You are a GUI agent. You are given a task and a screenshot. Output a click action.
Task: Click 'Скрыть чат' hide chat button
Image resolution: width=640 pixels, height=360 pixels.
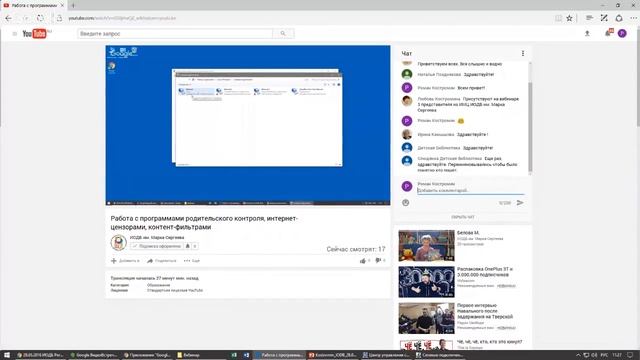tap(463, 217)
